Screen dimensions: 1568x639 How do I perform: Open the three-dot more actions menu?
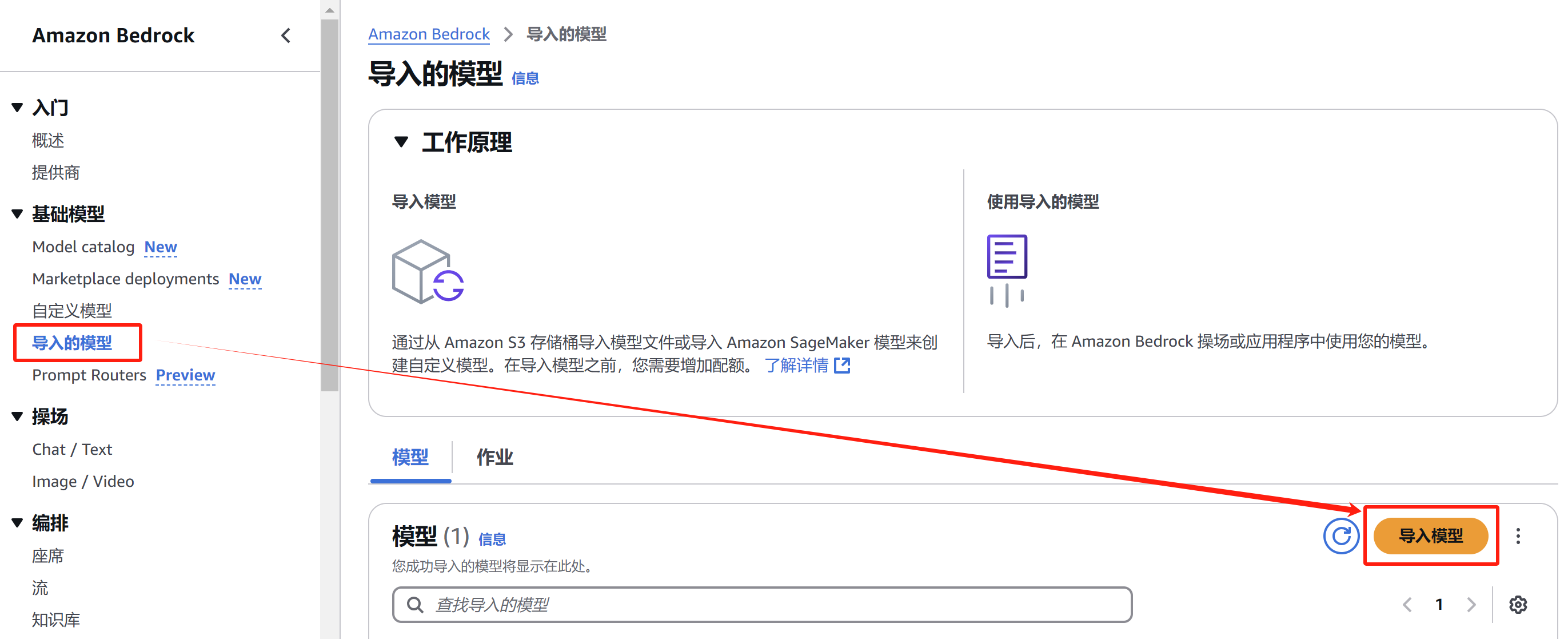1518,536
